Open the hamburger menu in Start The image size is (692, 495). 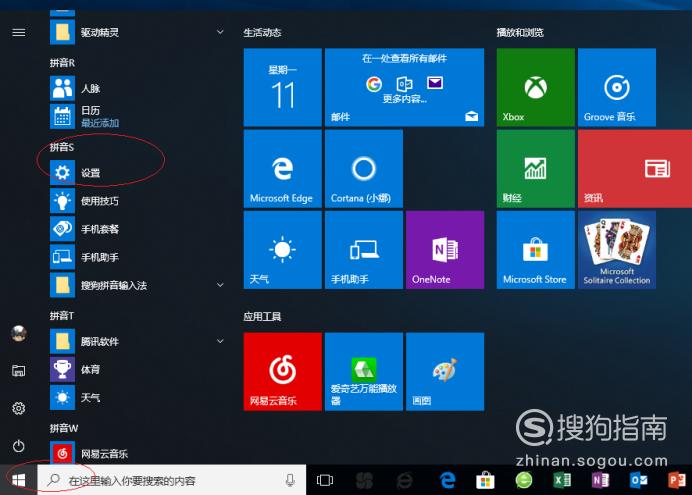(x=19, y=32)
